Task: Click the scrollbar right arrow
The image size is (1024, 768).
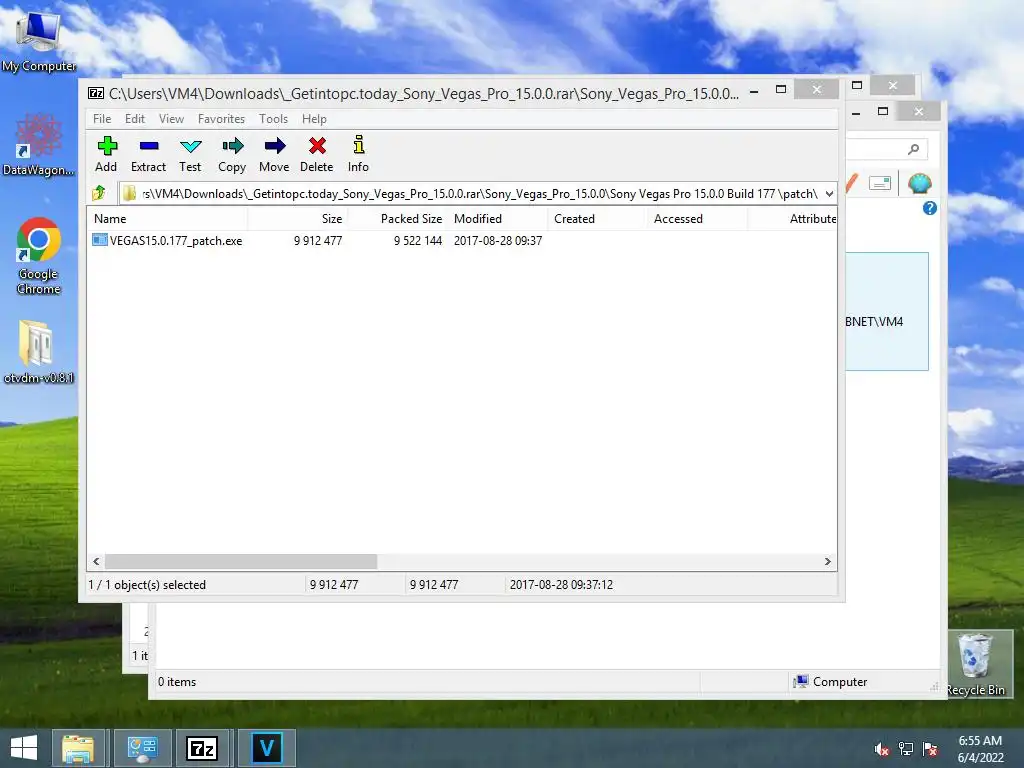Action: tap(827, 562)
